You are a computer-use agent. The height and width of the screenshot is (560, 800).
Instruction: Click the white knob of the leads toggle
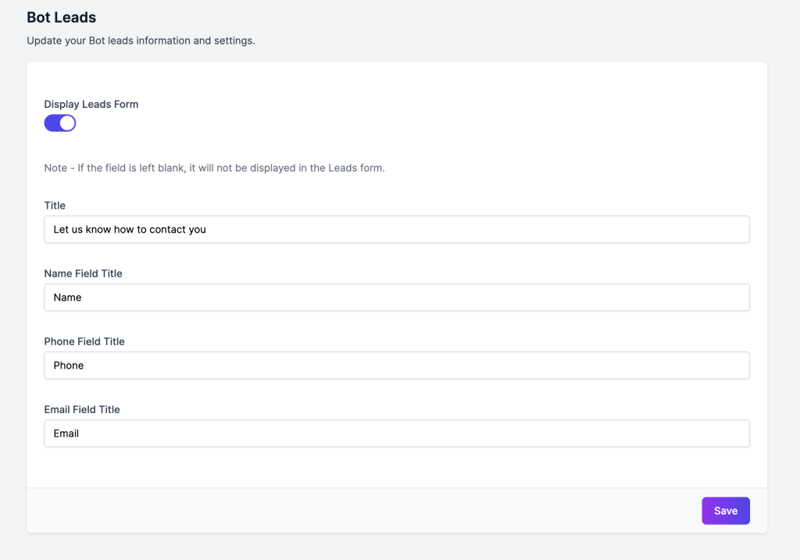click(67, 123)
